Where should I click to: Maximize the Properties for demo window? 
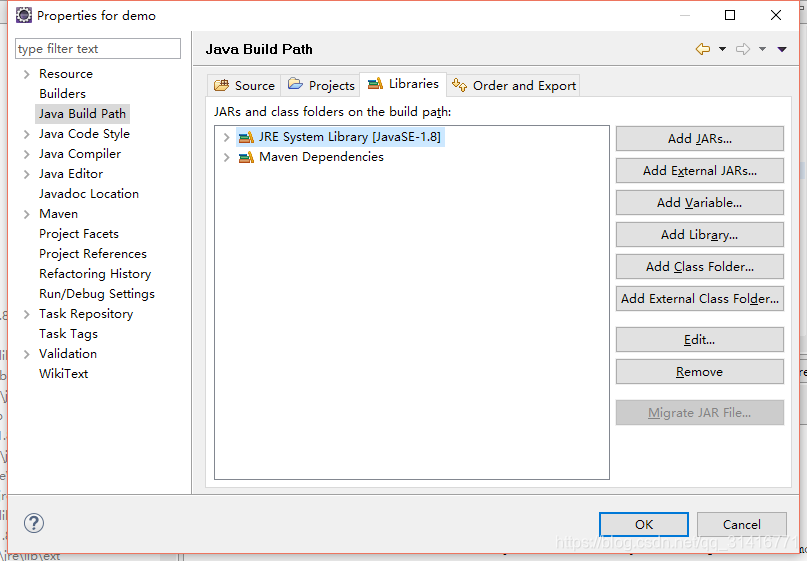point(730,15)
